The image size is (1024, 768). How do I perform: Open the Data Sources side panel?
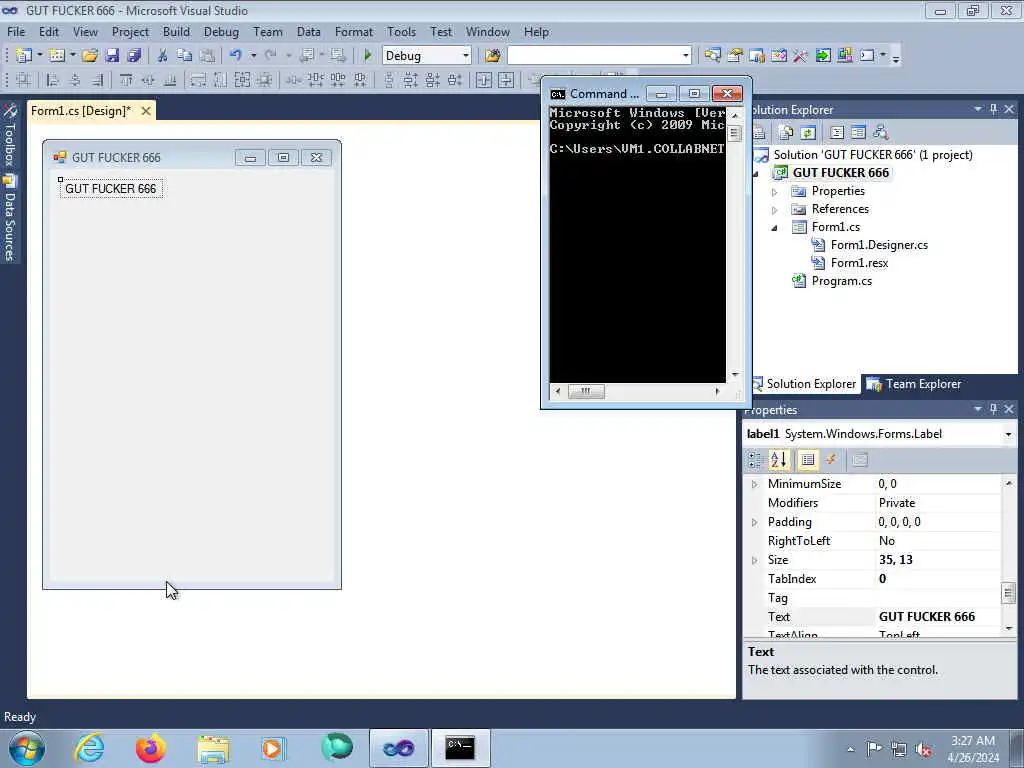coord(10,219)
